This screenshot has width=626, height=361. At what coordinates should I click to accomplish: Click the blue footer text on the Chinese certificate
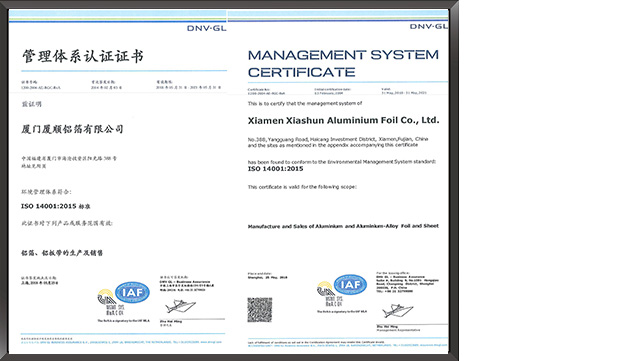(121, 342)
